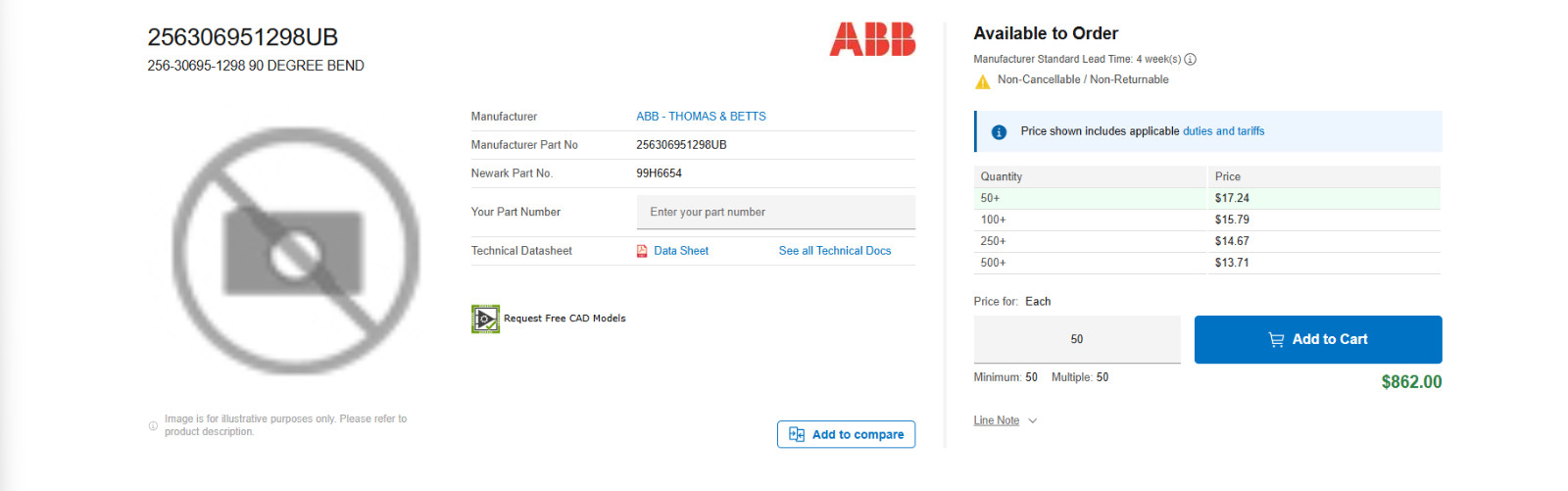Open the Data Sheet link
Screen dimensions: 1568x491
coord(681,251)
